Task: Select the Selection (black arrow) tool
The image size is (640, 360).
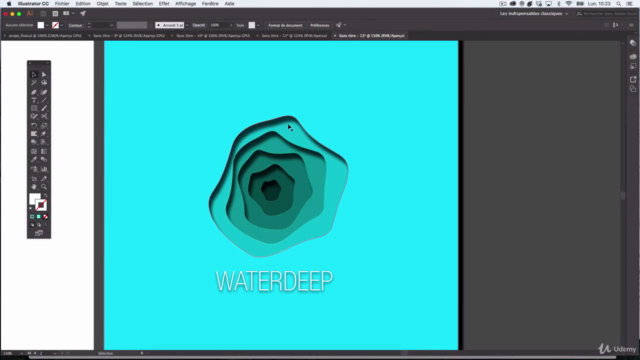Action: point(34,75)
